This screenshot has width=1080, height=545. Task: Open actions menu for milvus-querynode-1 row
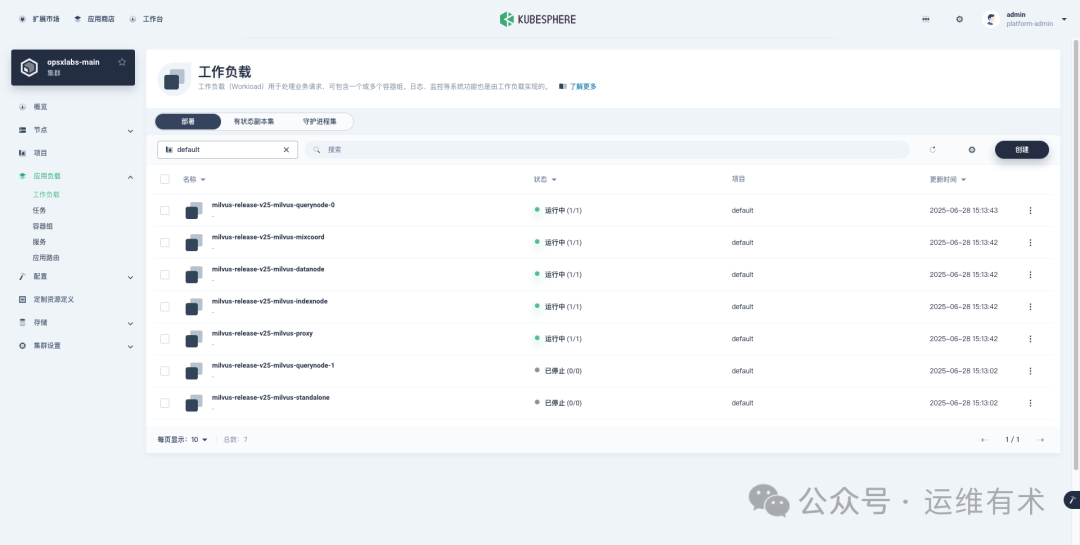[x=1030, y=371]
